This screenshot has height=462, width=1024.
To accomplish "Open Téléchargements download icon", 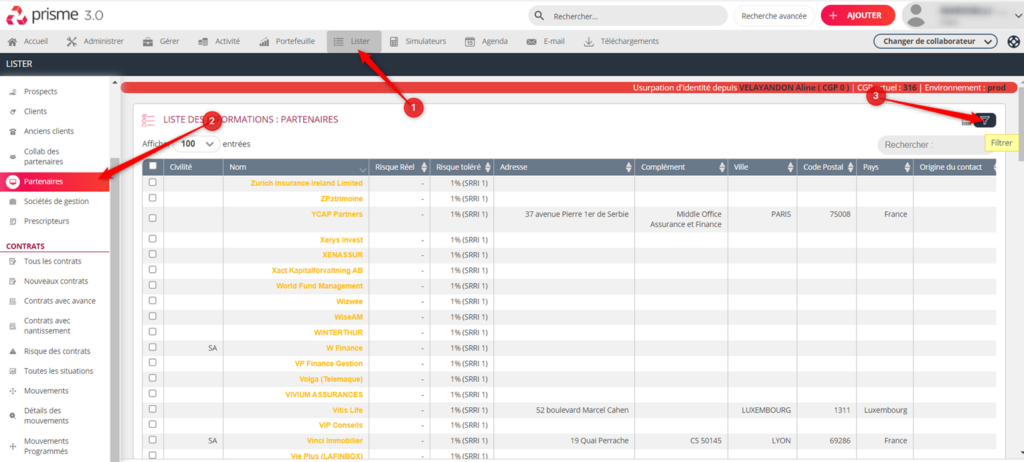I will tap(589, 41).
